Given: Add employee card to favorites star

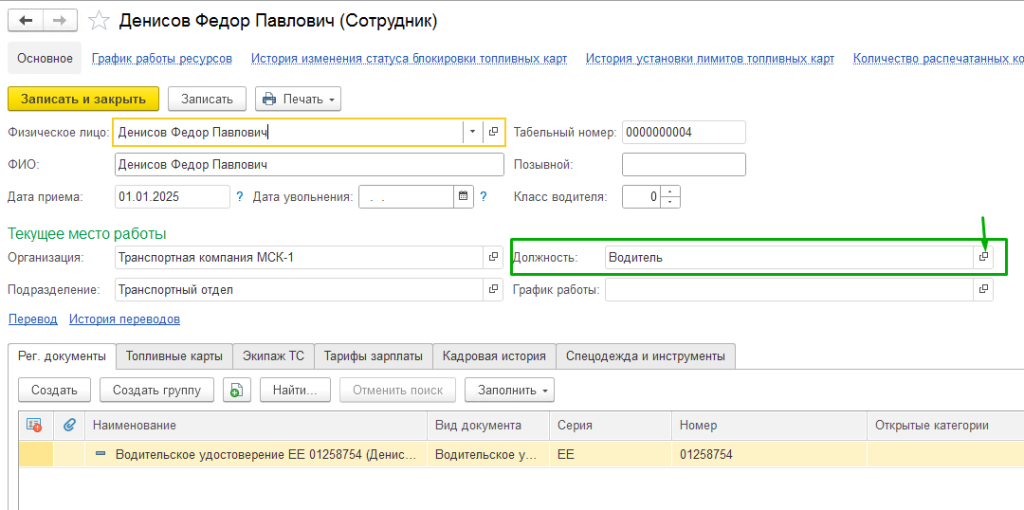Looking at the screenshot, I should tap(98, 20).
